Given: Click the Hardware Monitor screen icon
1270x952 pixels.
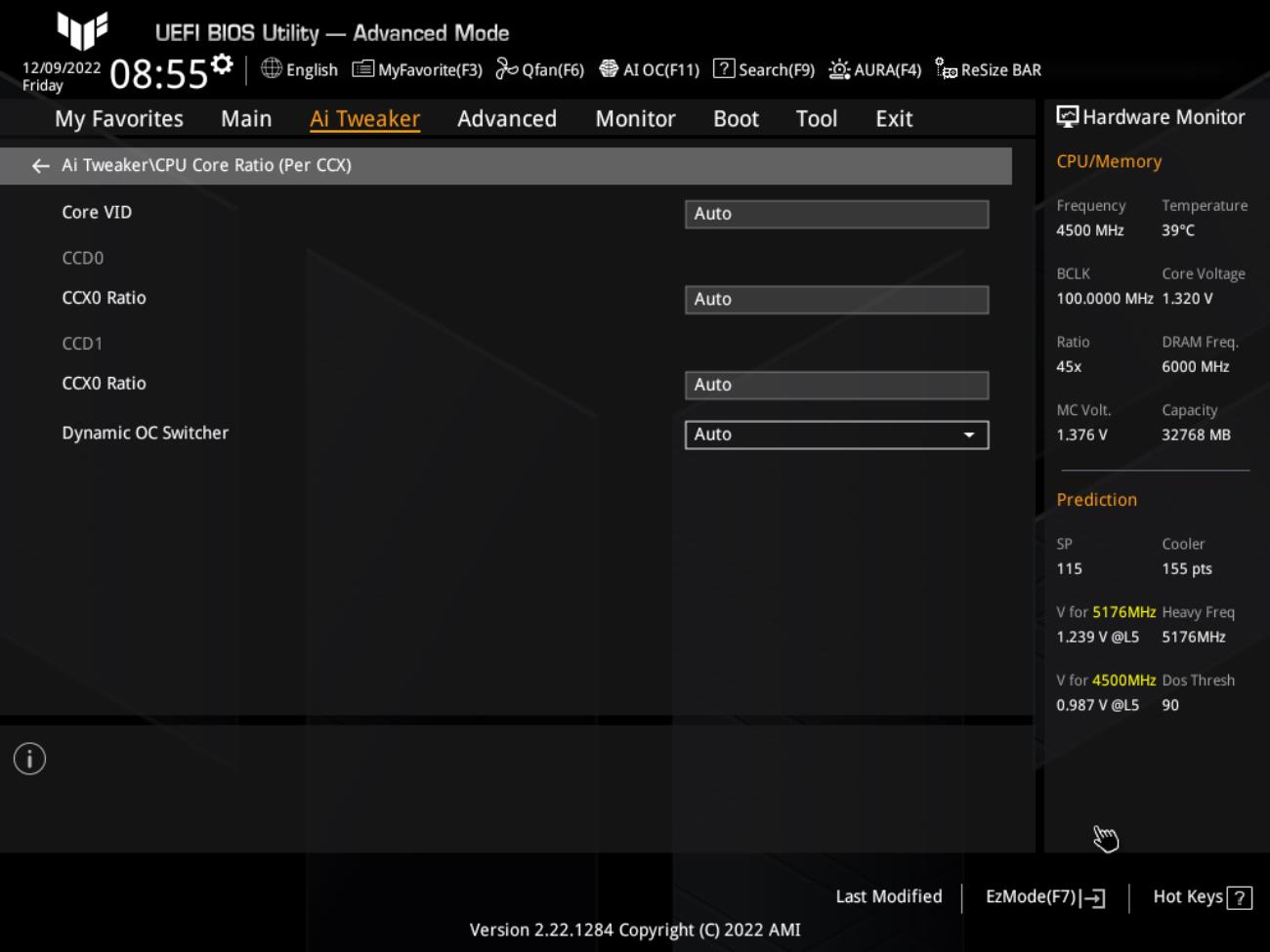Looking at the screenshot, I should tap(1068, 117).
